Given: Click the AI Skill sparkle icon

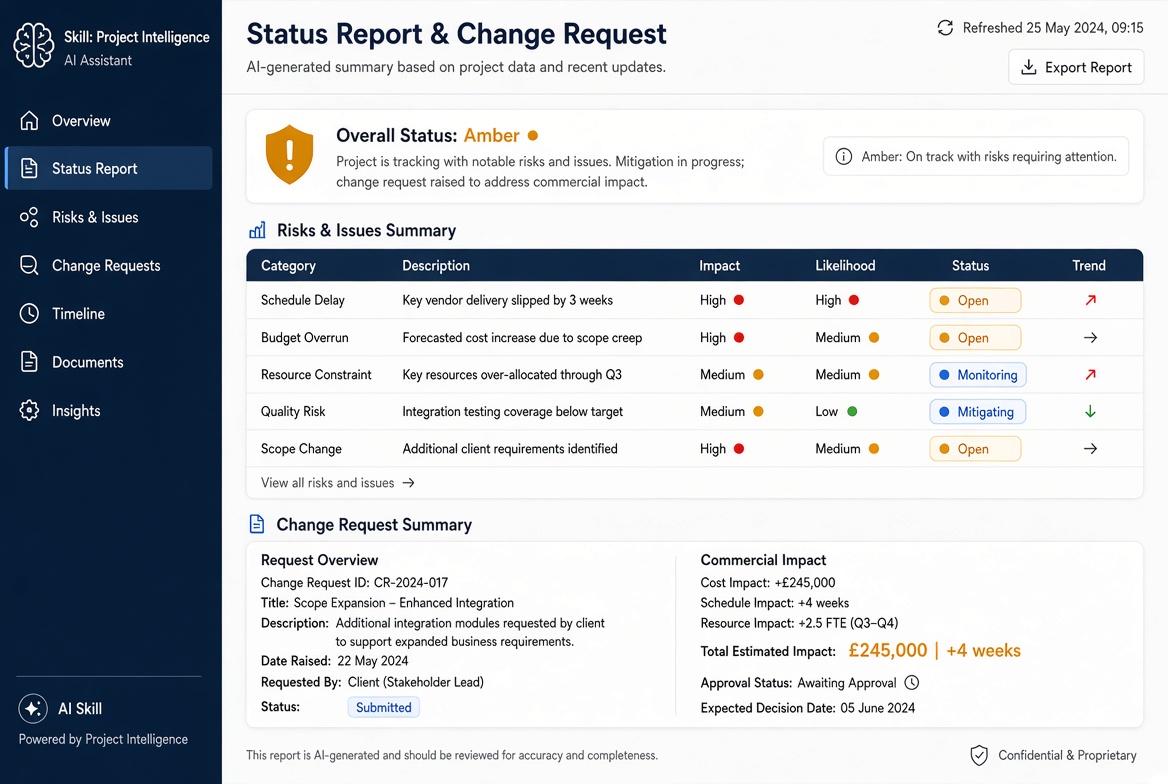Looking at the screenshot, I should (x=33, y=709).
